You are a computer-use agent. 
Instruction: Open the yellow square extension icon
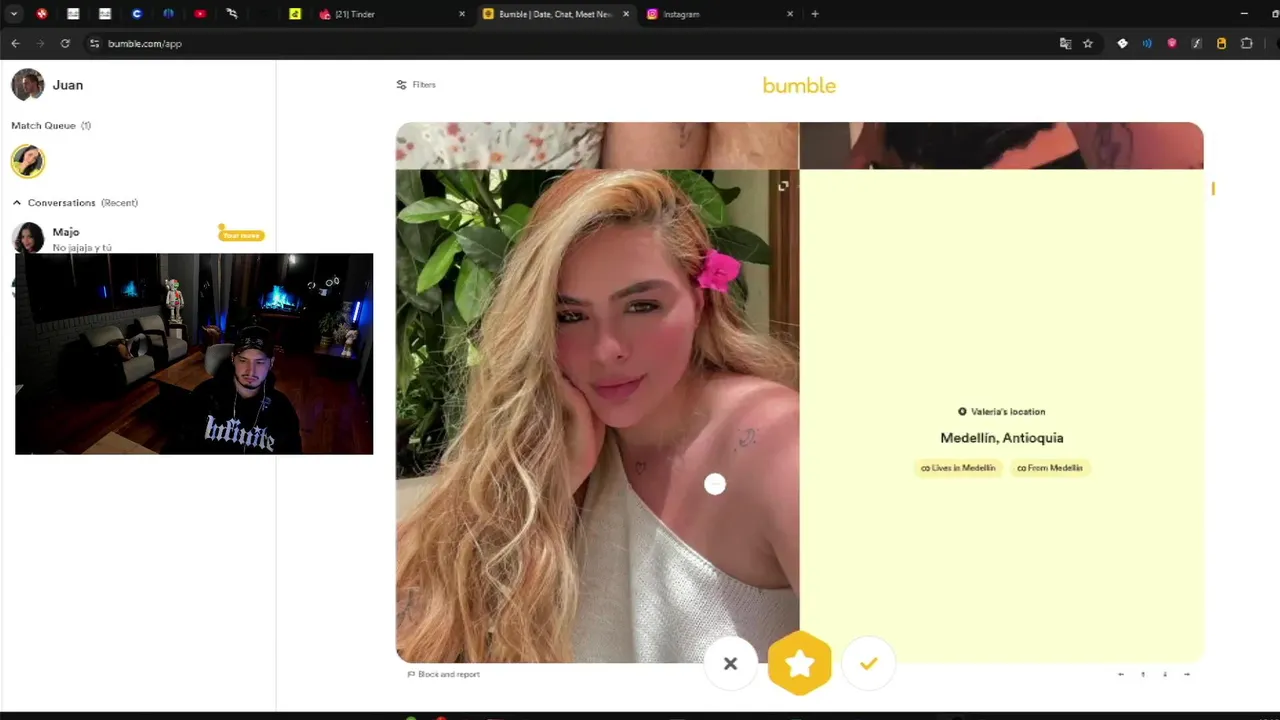1221,43
